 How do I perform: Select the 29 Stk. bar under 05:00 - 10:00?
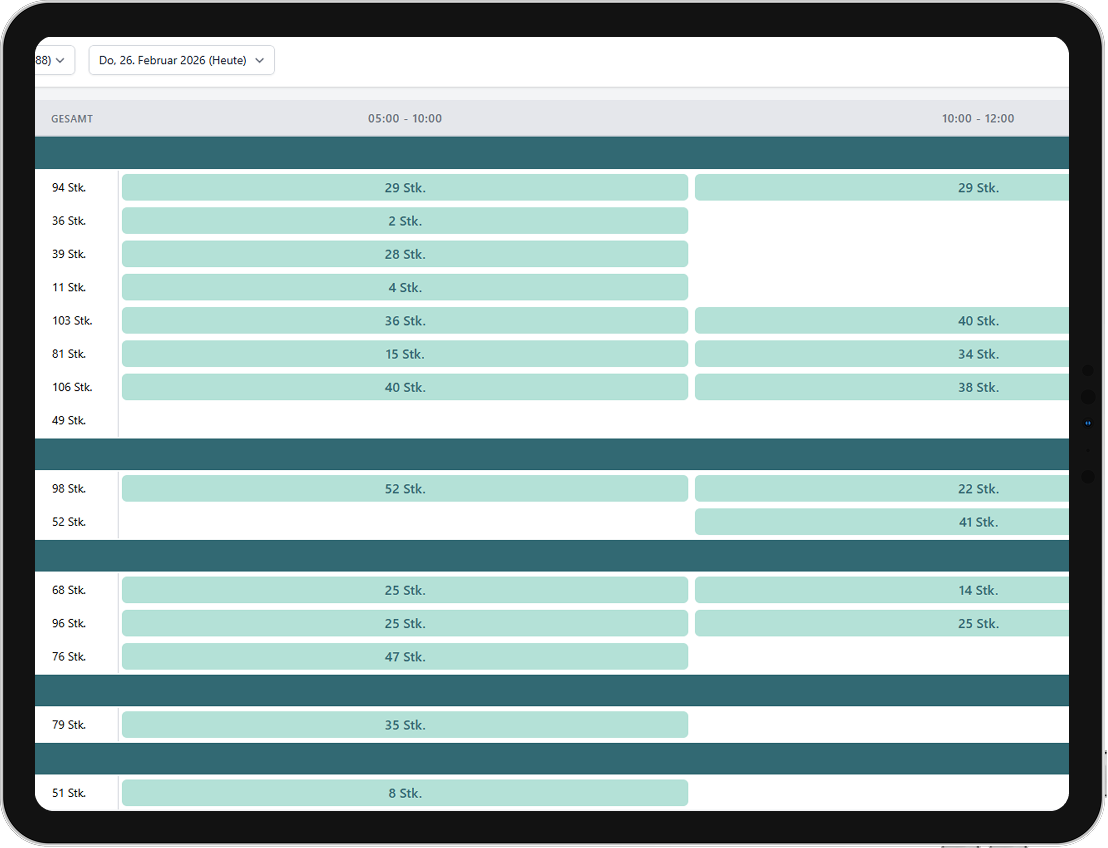405,187
